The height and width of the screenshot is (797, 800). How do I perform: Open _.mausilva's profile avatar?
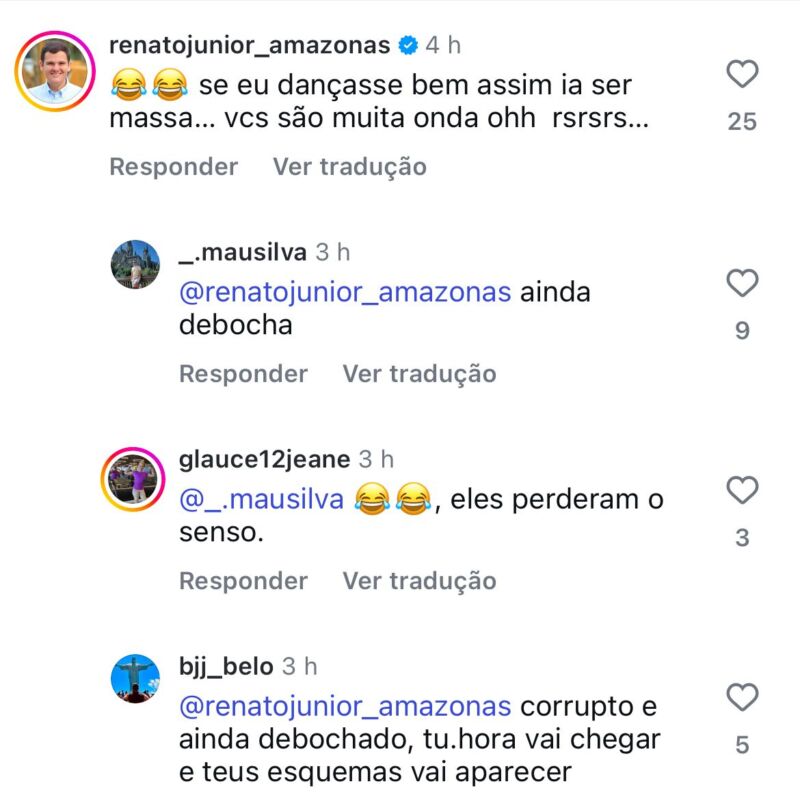click(135, 265)
